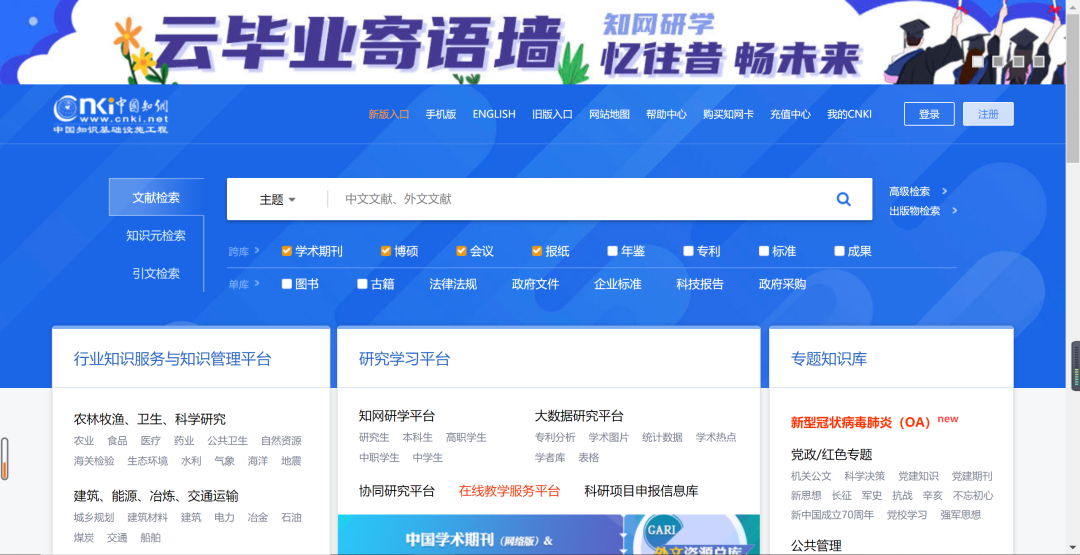The image size is (1080, 555).
Task: Click the 中国学术期刊 promotional banner
Action: pos(480,535)
